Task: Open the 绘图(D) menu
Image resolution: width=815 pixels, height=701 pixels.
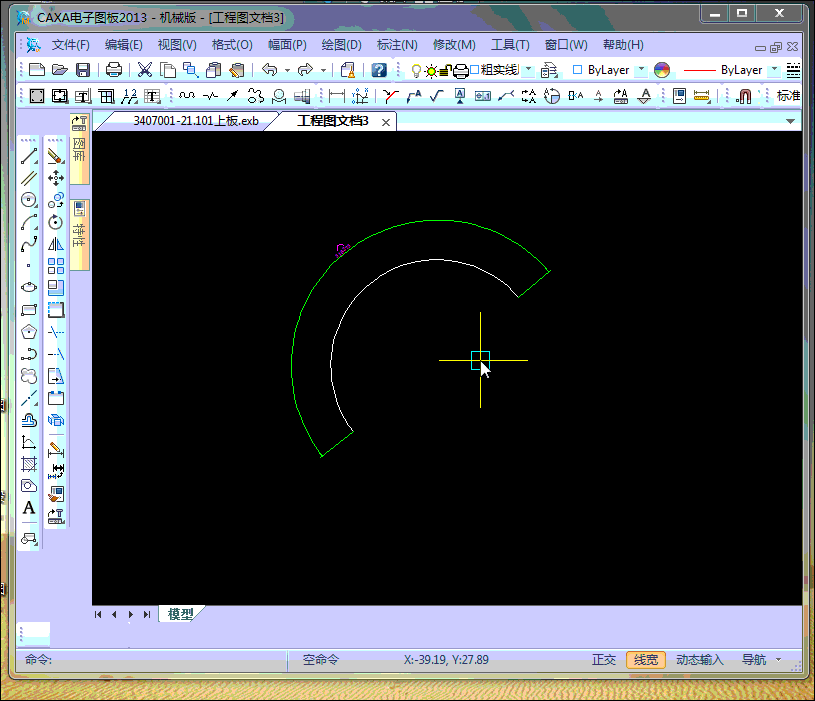Action: click(x=341, y=45)
